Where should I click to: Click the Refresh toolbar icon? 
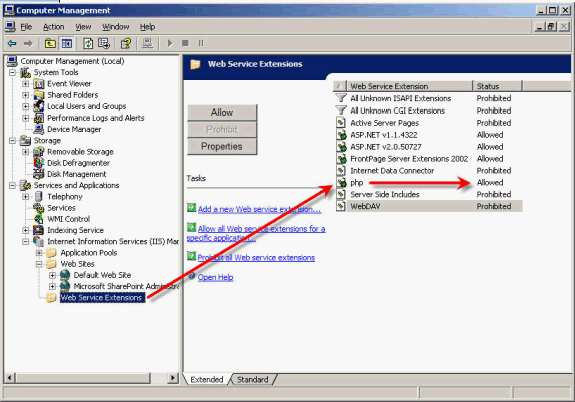(x=88, y=44)
